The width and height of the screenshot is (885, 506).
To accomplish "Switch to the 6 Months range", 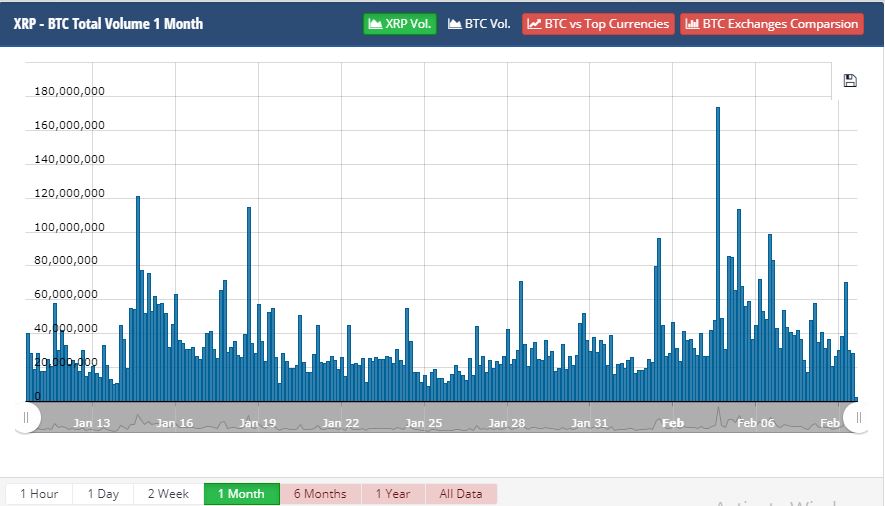I will pyautogui.click(x=320, y=494).
